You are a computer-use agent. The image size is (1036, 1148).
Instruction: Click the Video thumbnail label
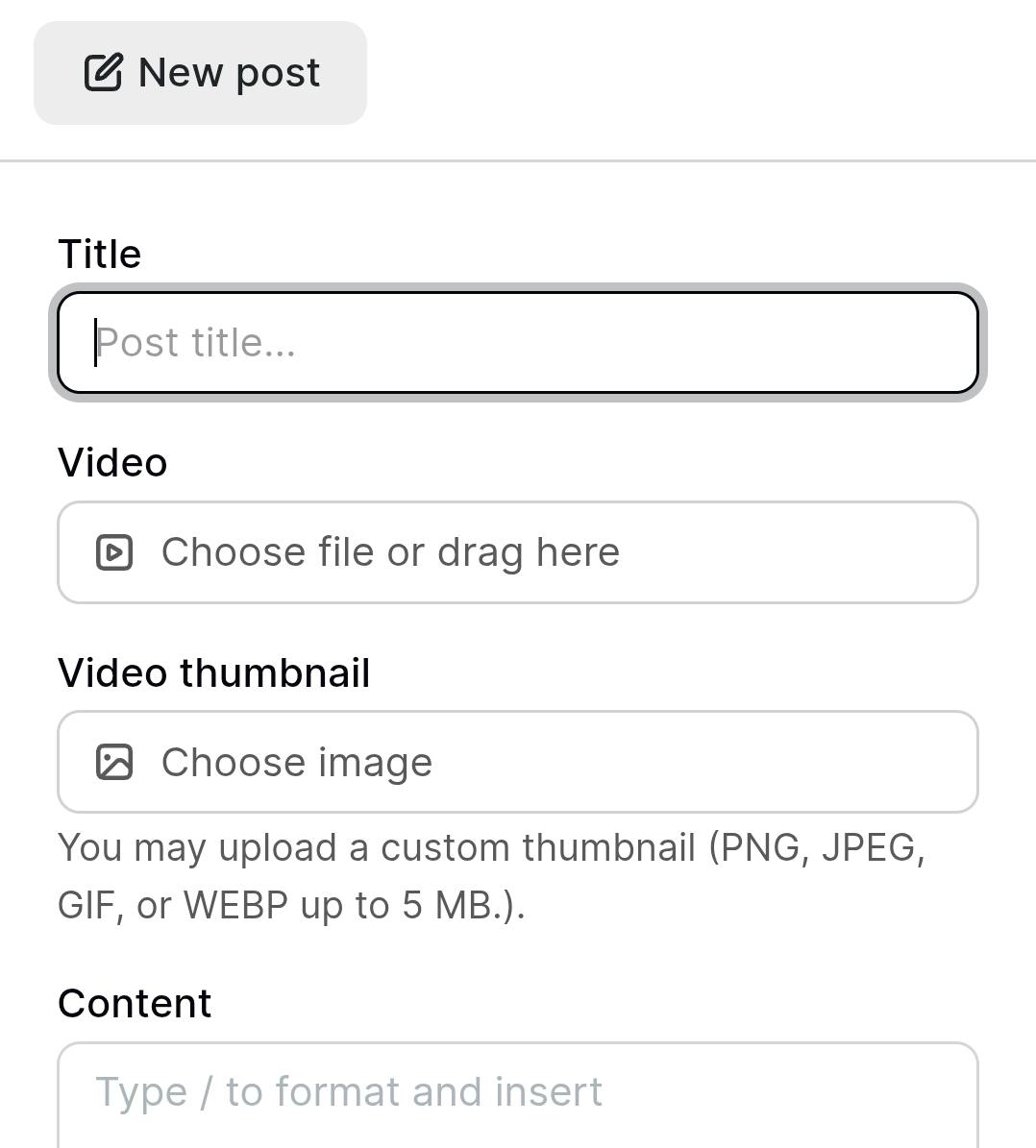pyautogui.click(x=213, y=672)
